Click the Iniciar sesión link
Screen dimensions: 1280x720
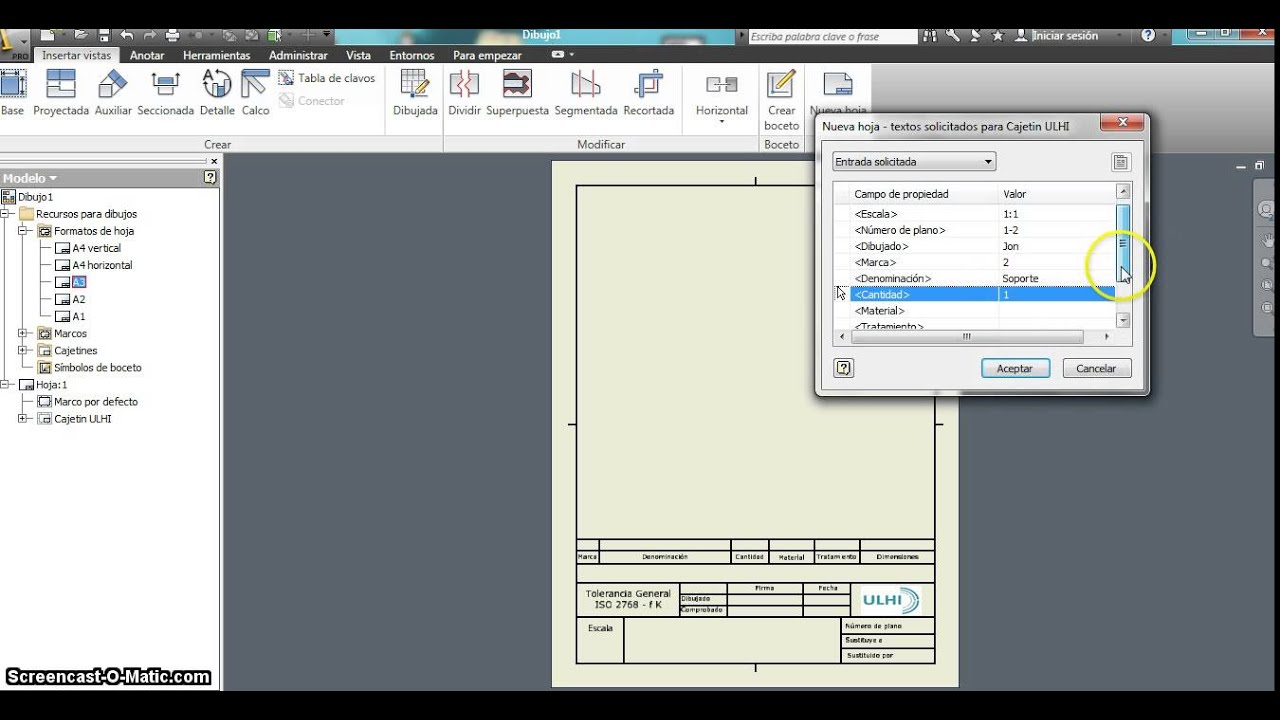point(1065,35)
